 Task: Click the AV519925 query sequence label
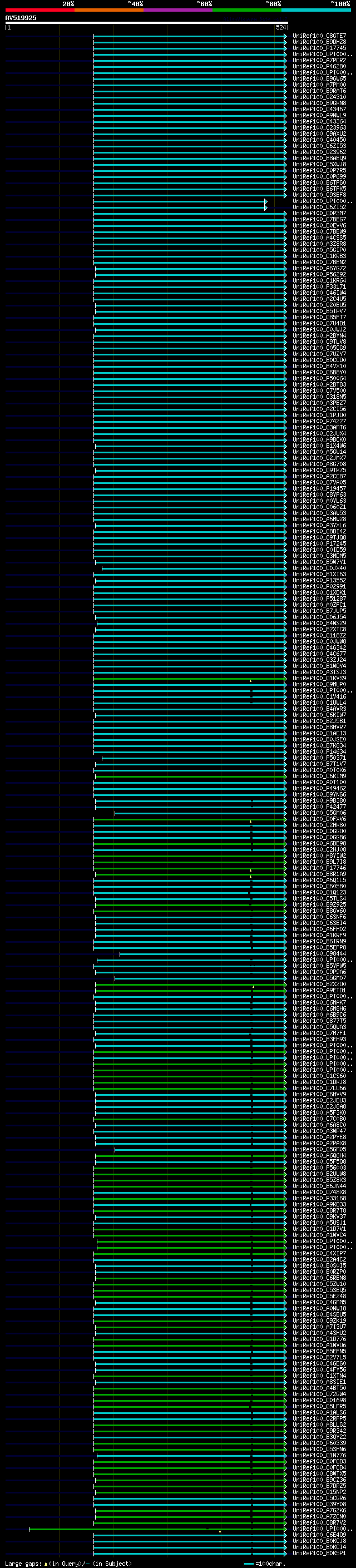pos(21,18)
